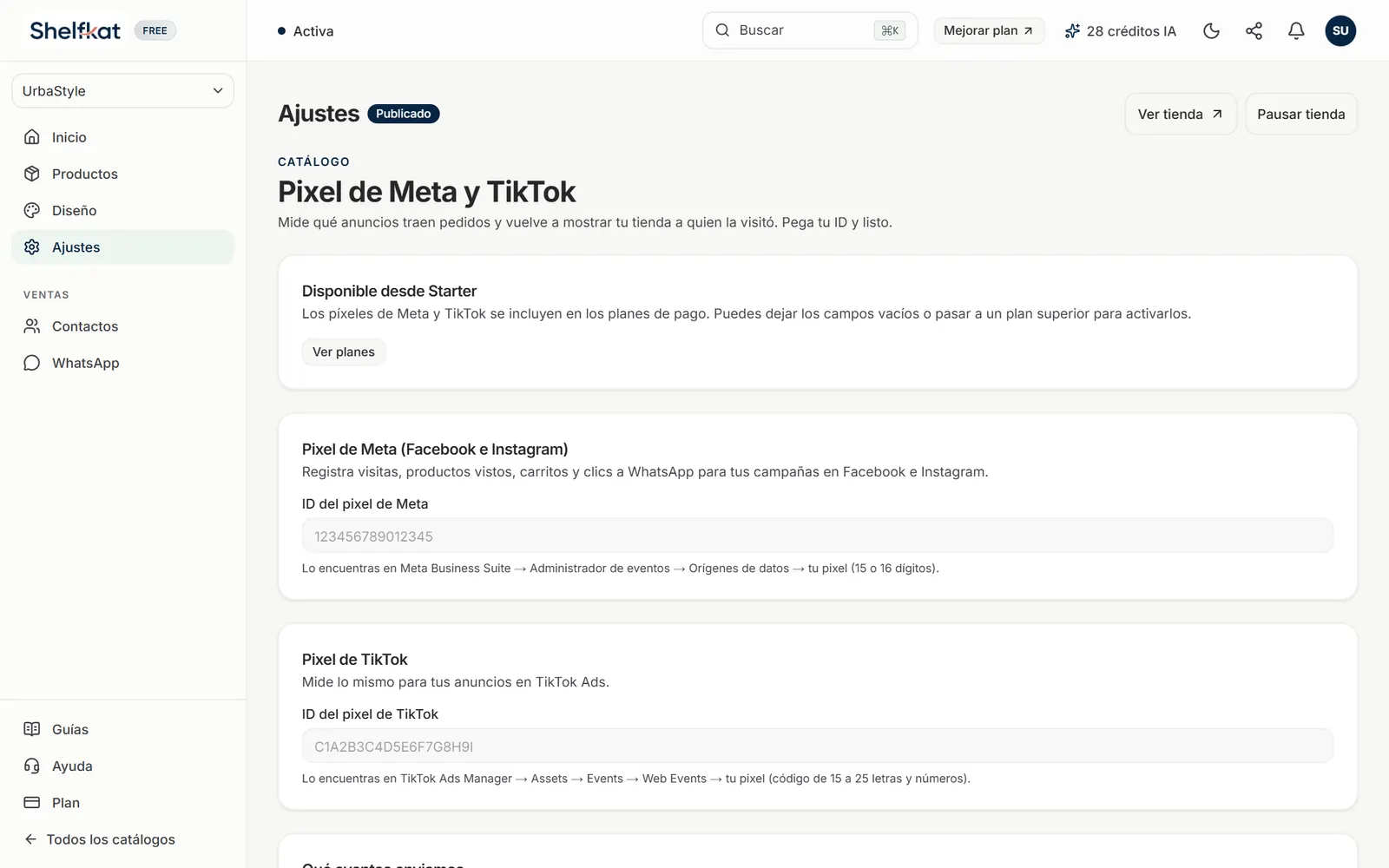The height and width of the screenshot is (868, 1389).
Task: Open the WhatsApp chat bubble icon
Action: coord(32,363)
